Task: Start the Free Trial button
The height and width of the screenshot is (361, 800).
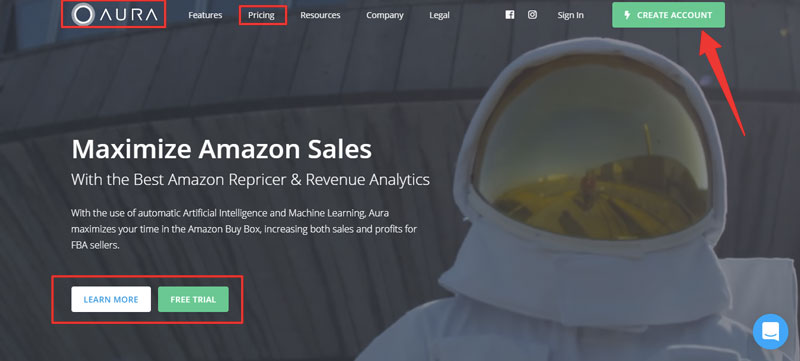Action: click(x=193, y=299)
